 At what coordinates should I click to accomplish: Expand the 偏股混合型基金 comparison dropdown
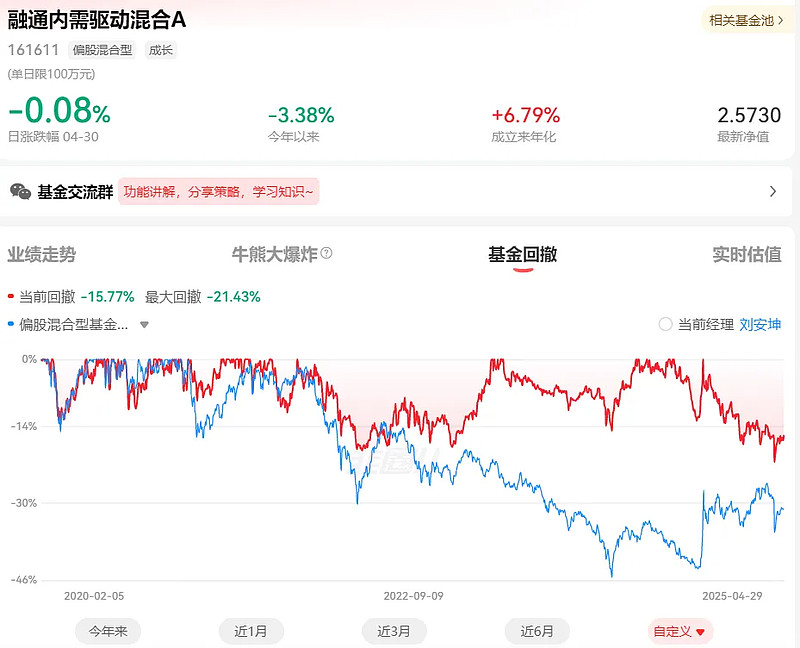(144, 325)
